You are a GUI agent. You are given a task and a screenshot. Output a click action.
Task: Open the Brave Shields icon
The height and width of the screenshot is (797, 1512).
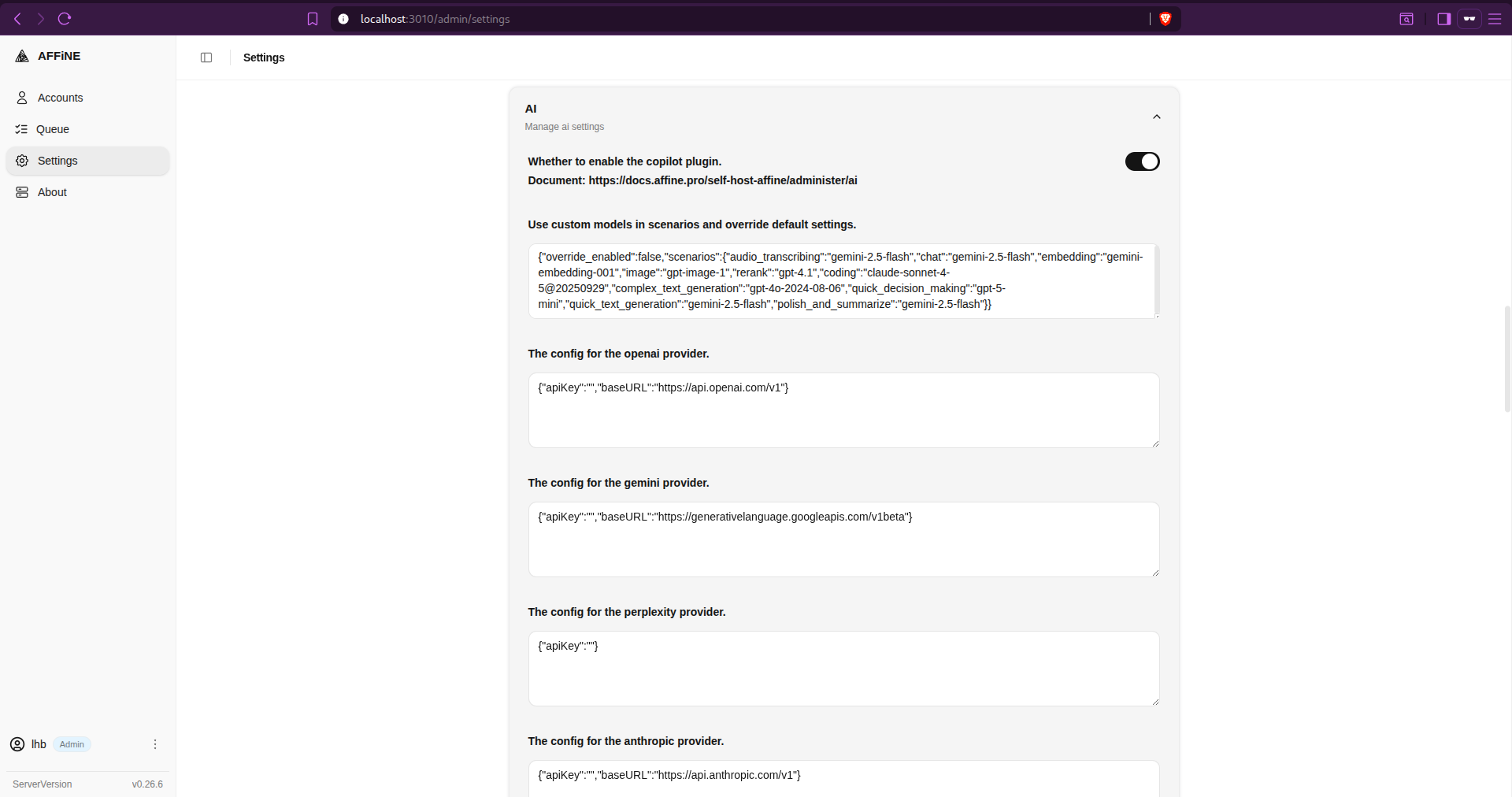pos(1165,19)
